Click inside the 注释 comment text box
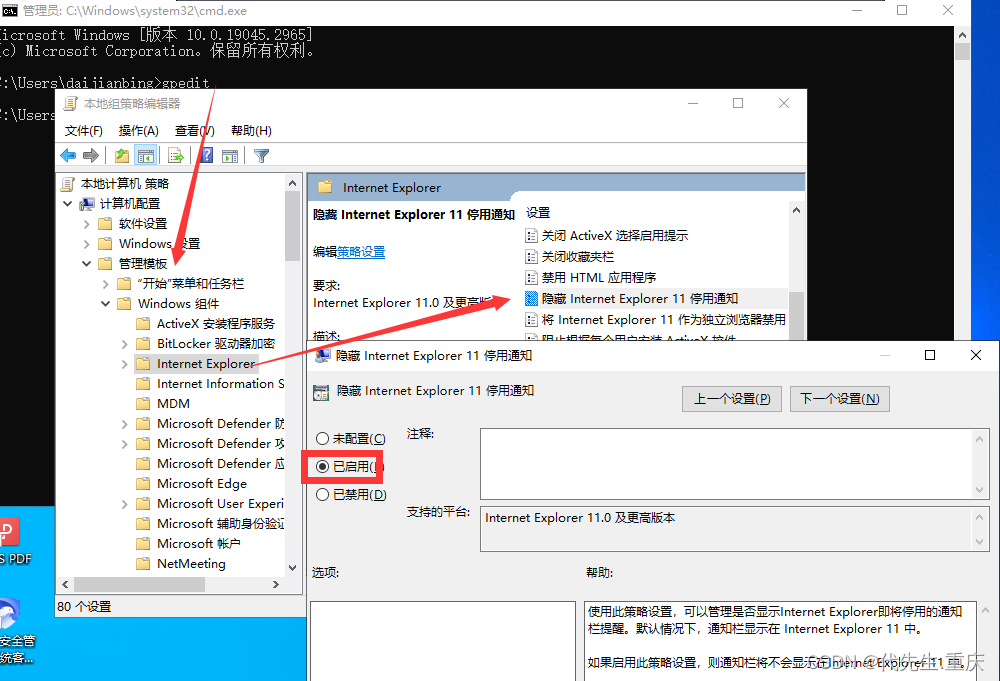The width and height of the screenshot is (1000, 681). (726, 464)
